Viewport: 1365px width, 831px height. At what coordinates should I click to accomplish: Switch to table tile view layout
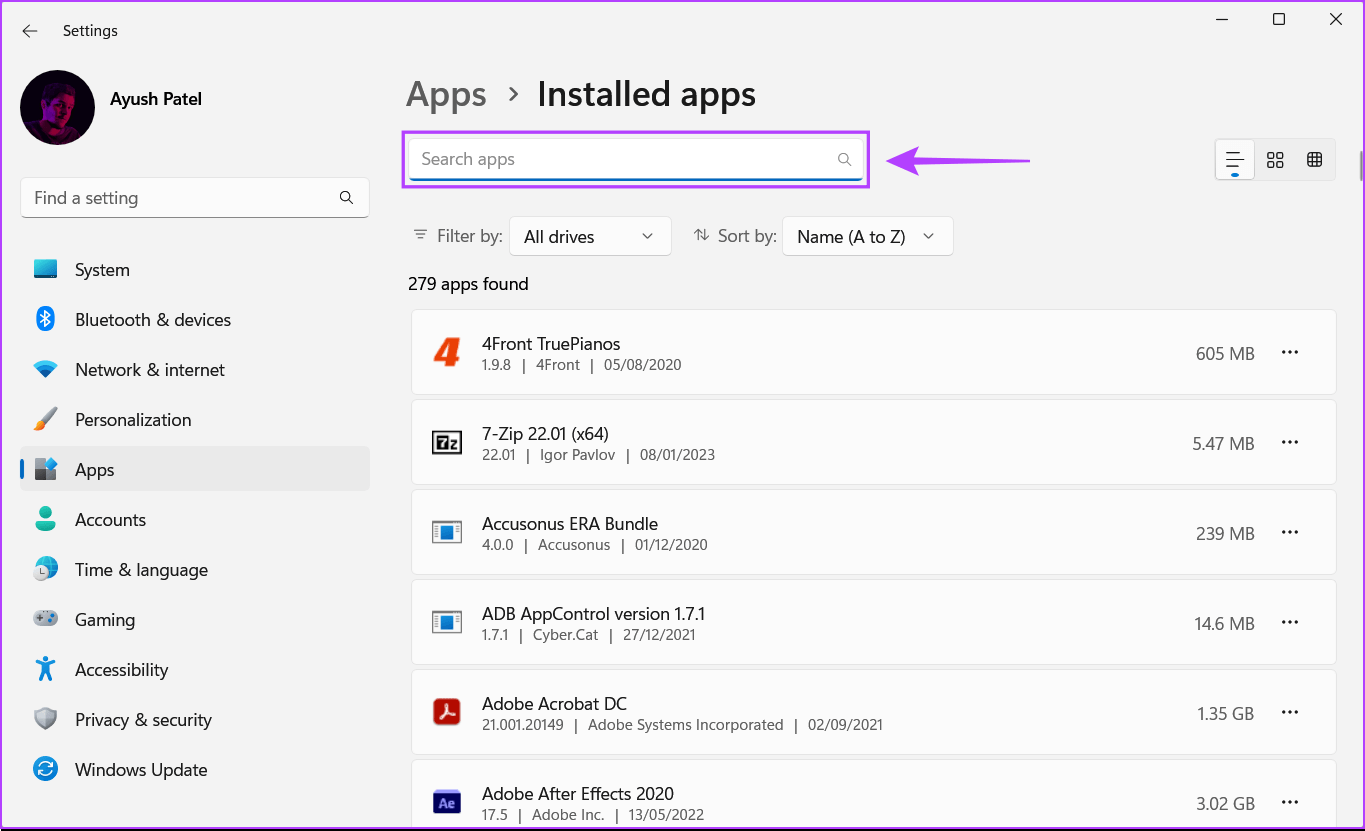tap(1315, 160)
